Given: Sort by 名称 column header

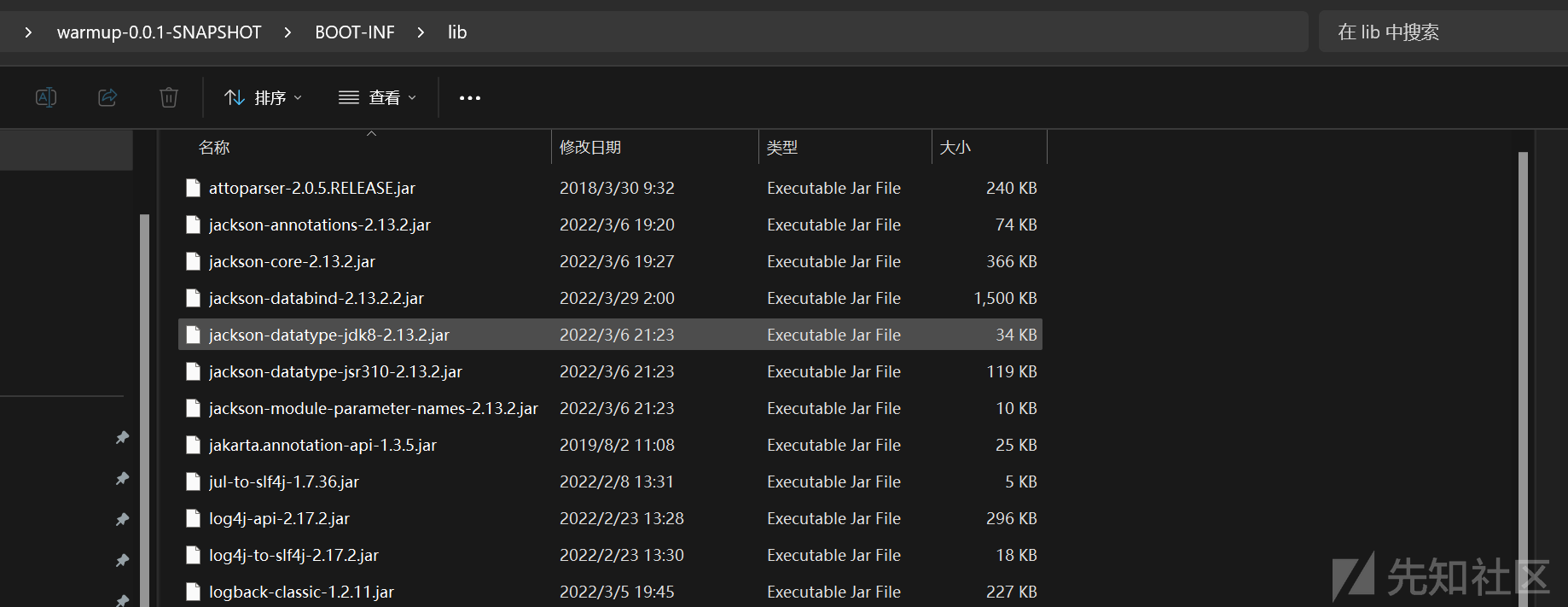Looking at the screenshot, I should tap(214, 148).
